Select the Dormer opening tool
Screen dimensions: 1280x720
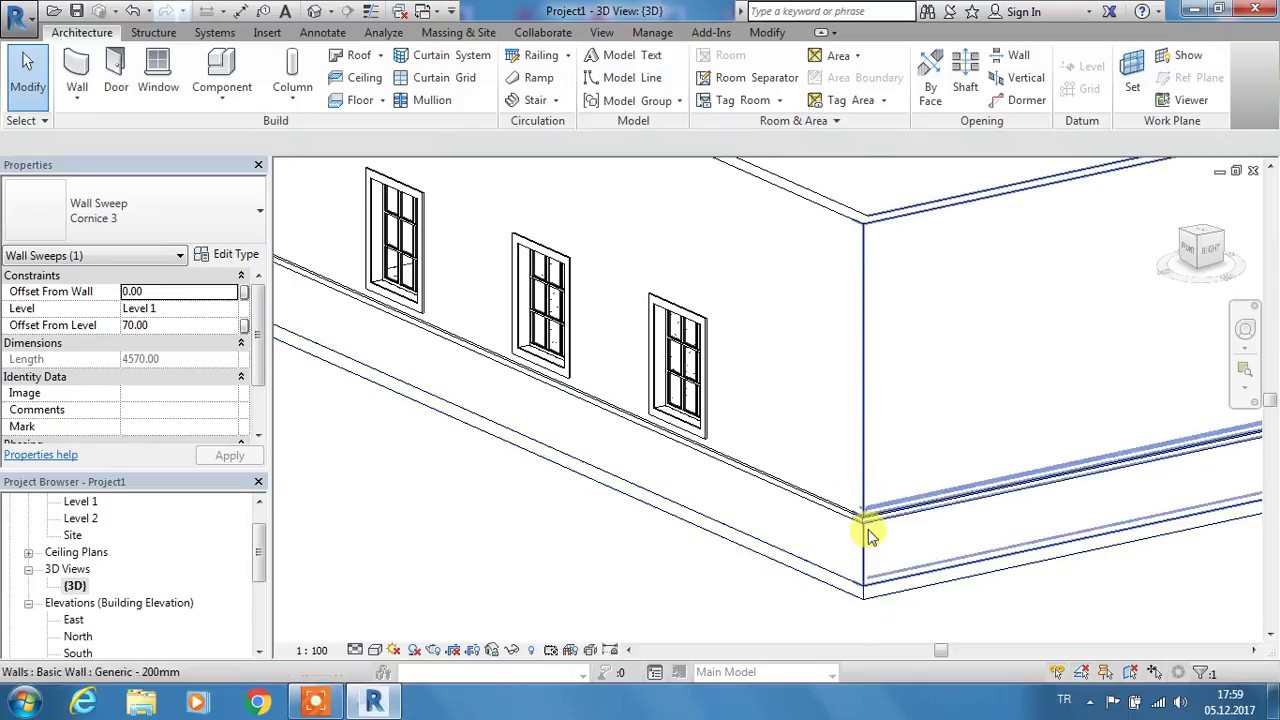(1017, 100)
